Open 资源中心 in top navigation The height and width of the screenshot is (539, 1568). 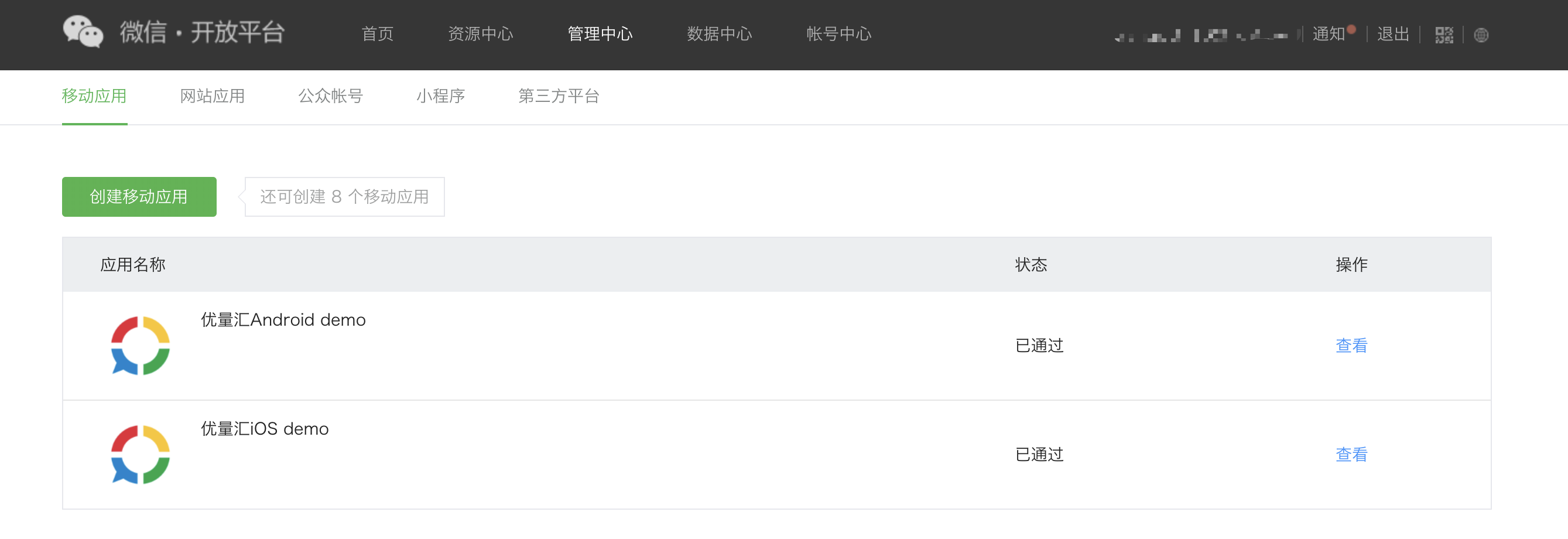pos(480,34)
